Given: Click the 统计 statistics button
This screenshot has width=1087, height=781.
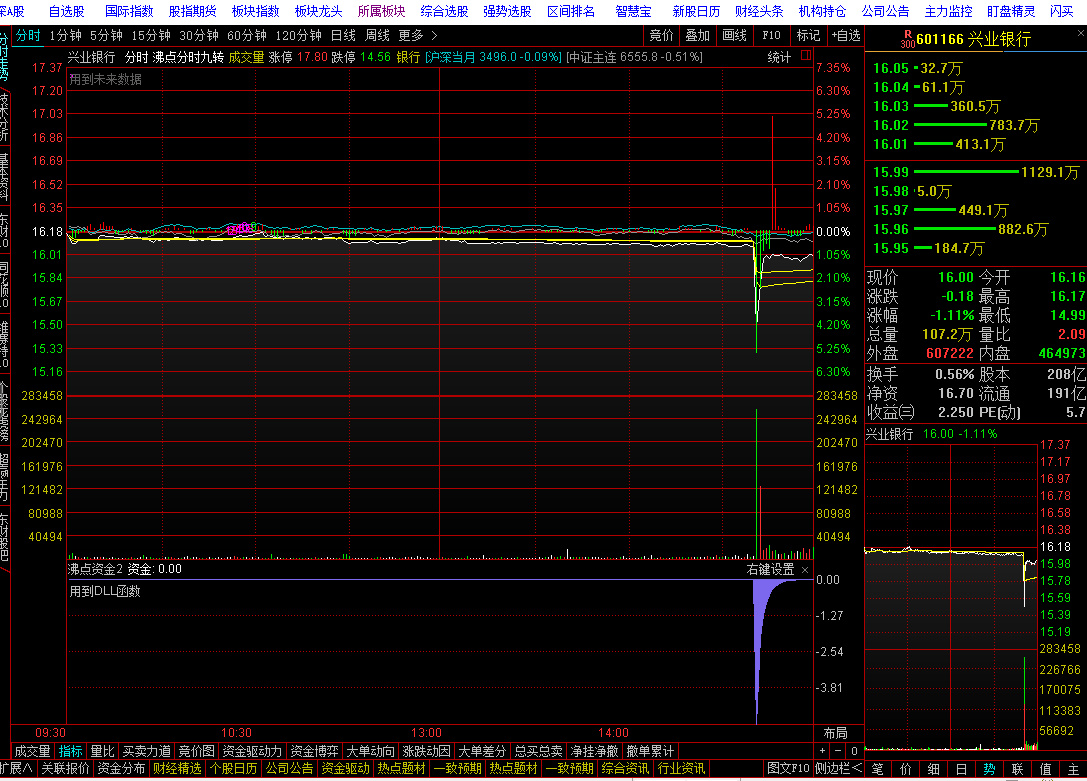Looking at the screenshot, I should [x=779, y=57].
